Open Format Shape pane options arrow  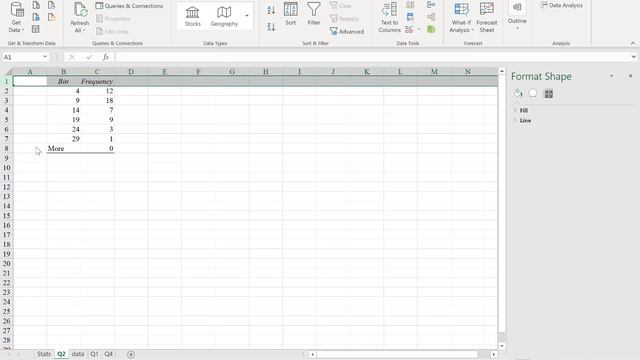(611, 76)
